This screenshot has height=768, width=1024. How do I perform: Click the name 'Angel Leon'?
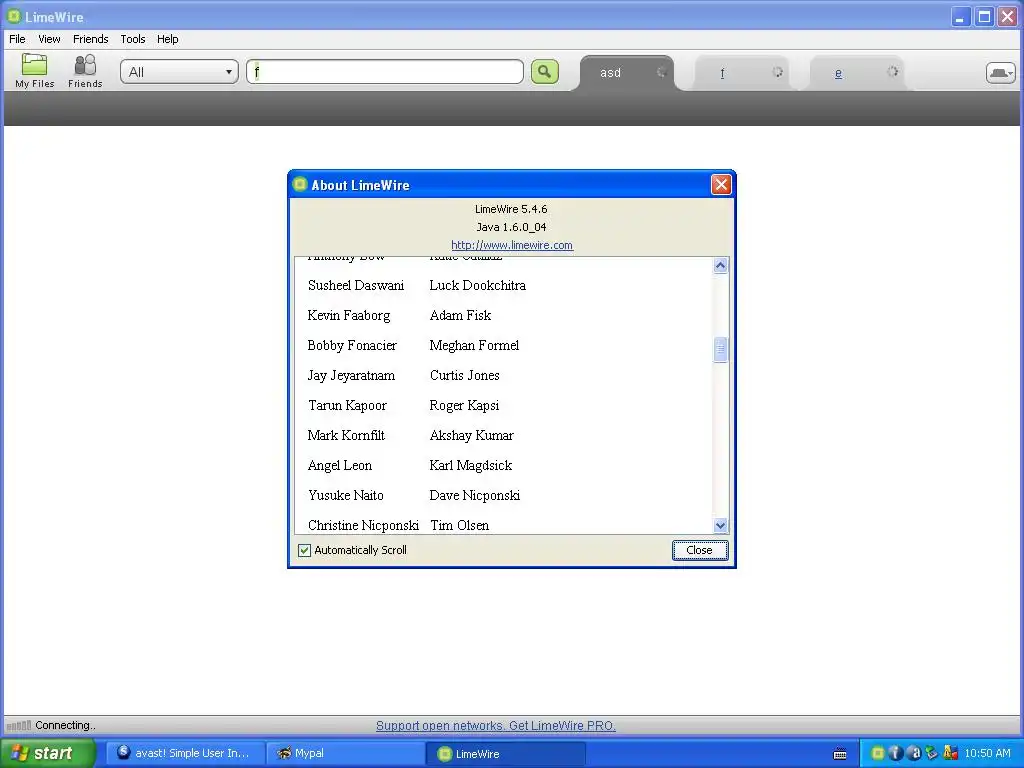340,466
